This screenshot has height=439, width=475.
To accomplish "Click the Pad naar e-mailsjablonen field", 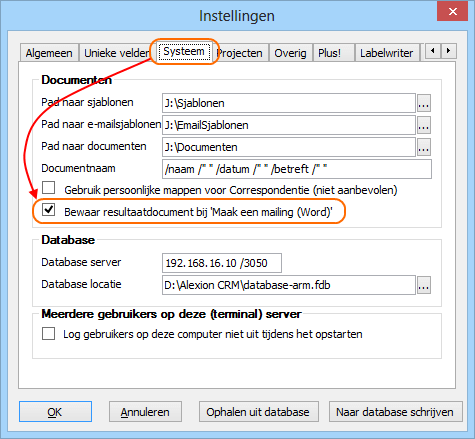I will tap(289, 125).
